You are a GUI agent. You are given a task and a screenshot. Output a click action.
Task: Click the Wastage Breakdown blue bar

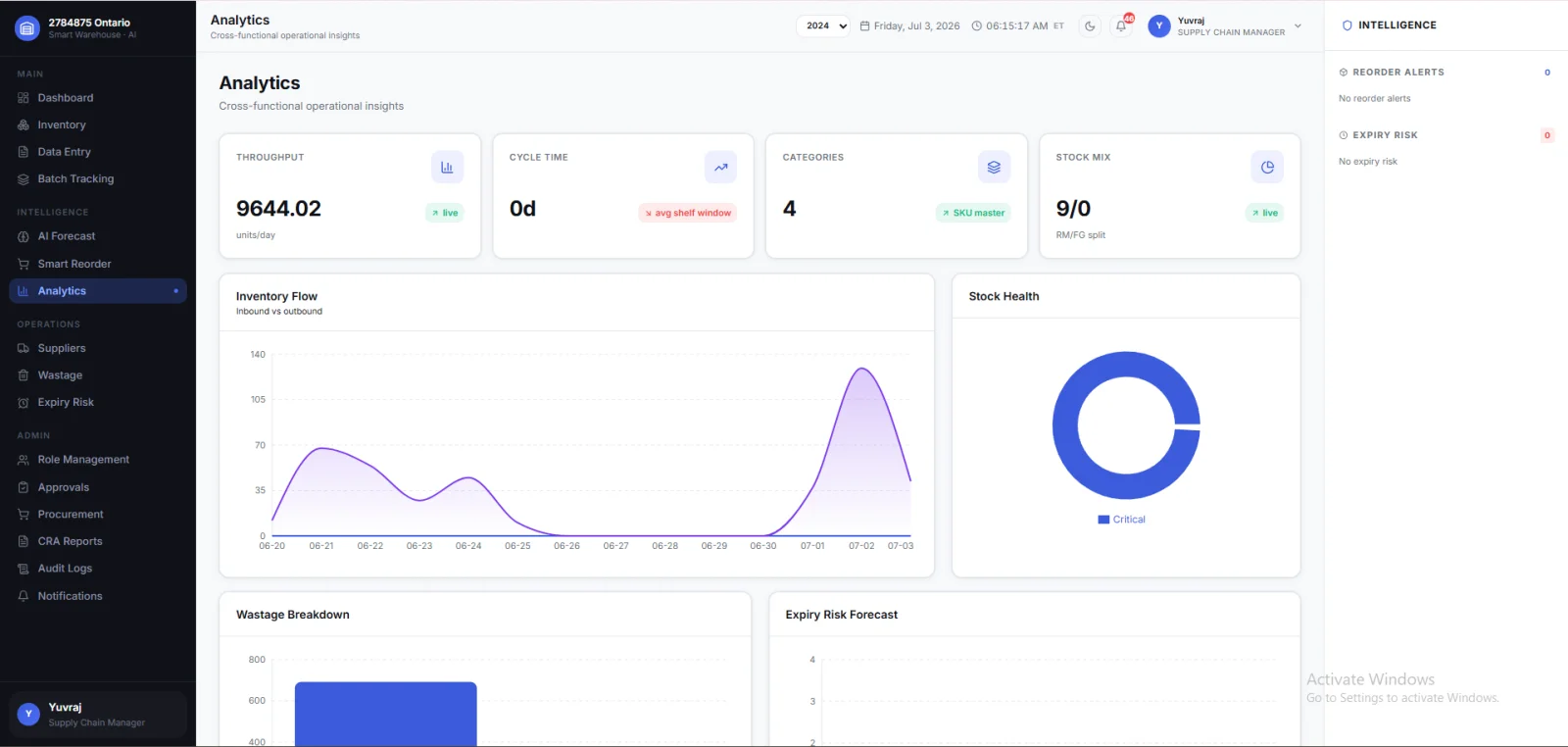click(x=386, y=714)
